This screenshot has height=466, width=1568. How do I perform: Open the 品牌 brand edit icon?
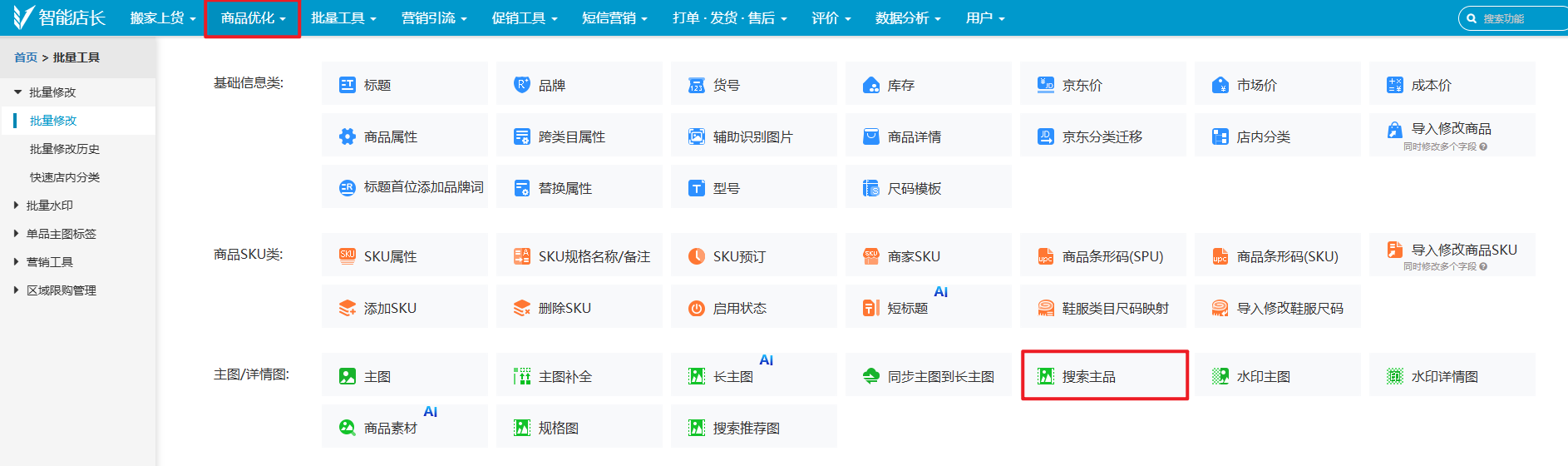pos(522,85)
